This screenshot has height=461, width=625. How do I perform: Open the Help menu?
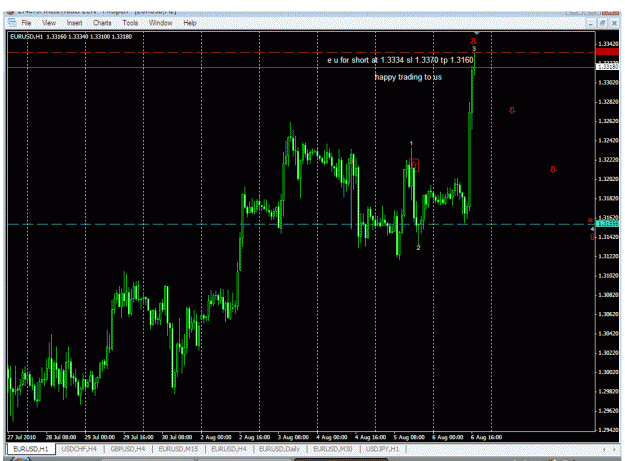point(190,23)
